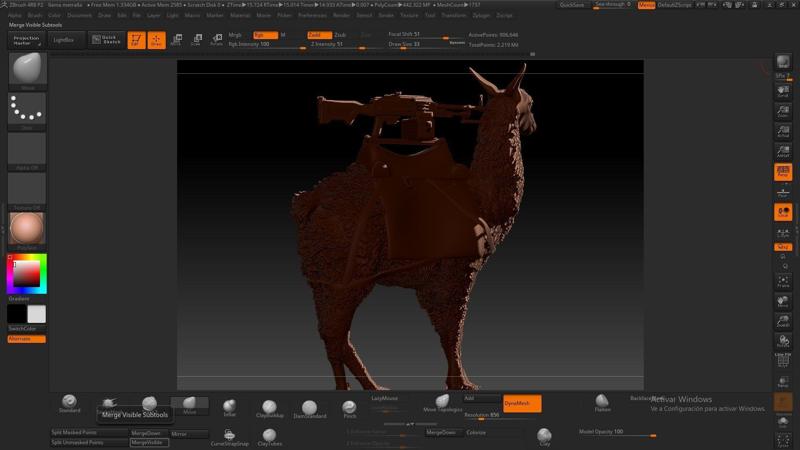The image size is (800, 450).
Task: Select the Move transform icon
Action: pyautogui.click(x=177, y=40)
